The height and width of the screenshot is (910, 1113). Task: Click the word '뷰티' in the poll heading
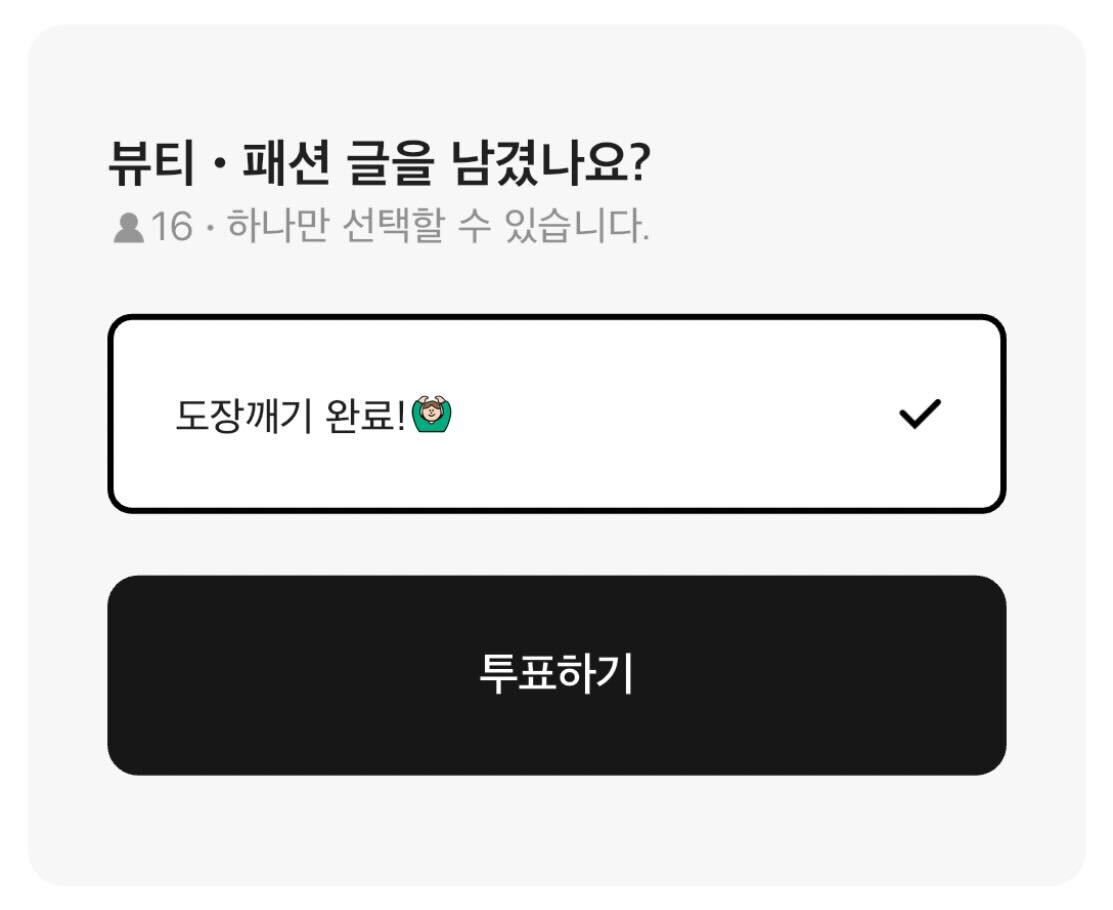pos(152,163)
